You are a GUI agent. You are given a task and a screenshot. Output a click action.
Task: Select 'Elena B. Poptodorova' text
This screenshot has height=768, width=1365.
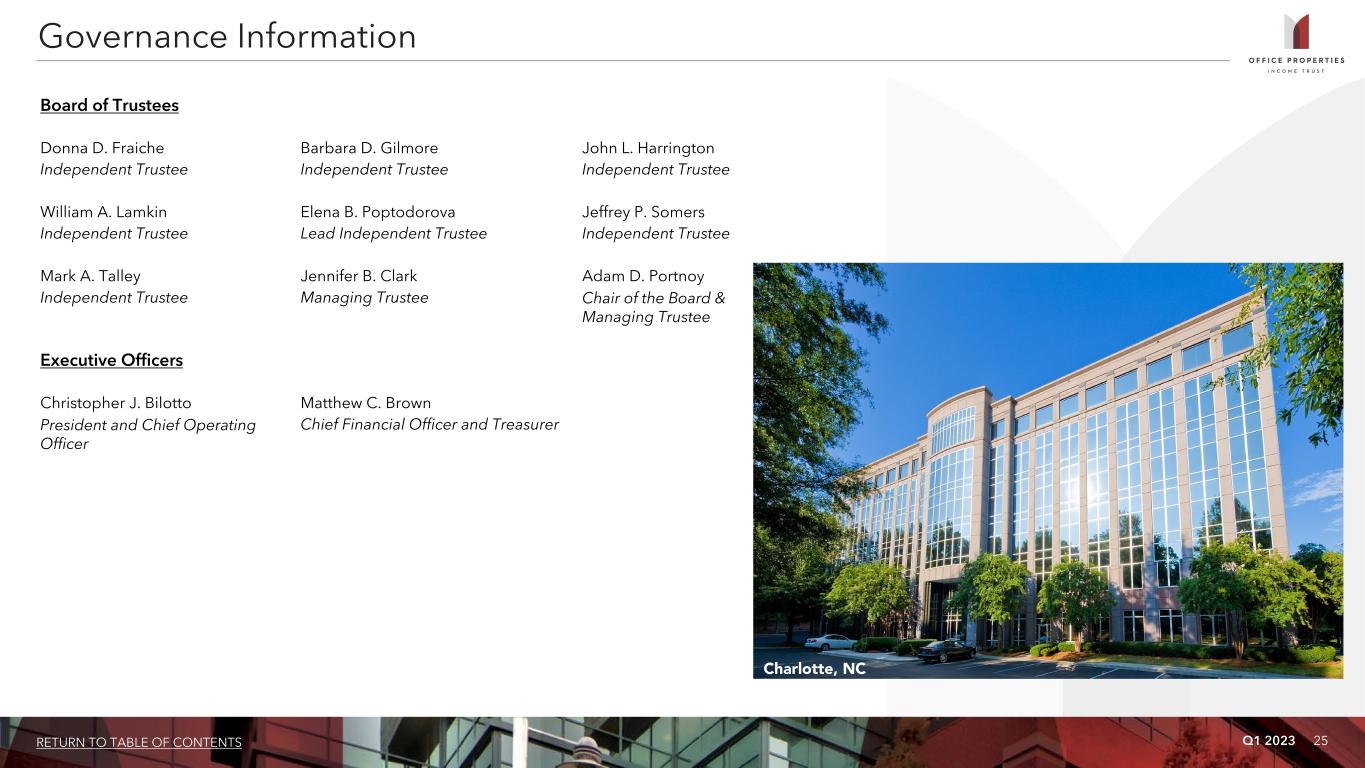pyautogui.click(x=378, y=212)
